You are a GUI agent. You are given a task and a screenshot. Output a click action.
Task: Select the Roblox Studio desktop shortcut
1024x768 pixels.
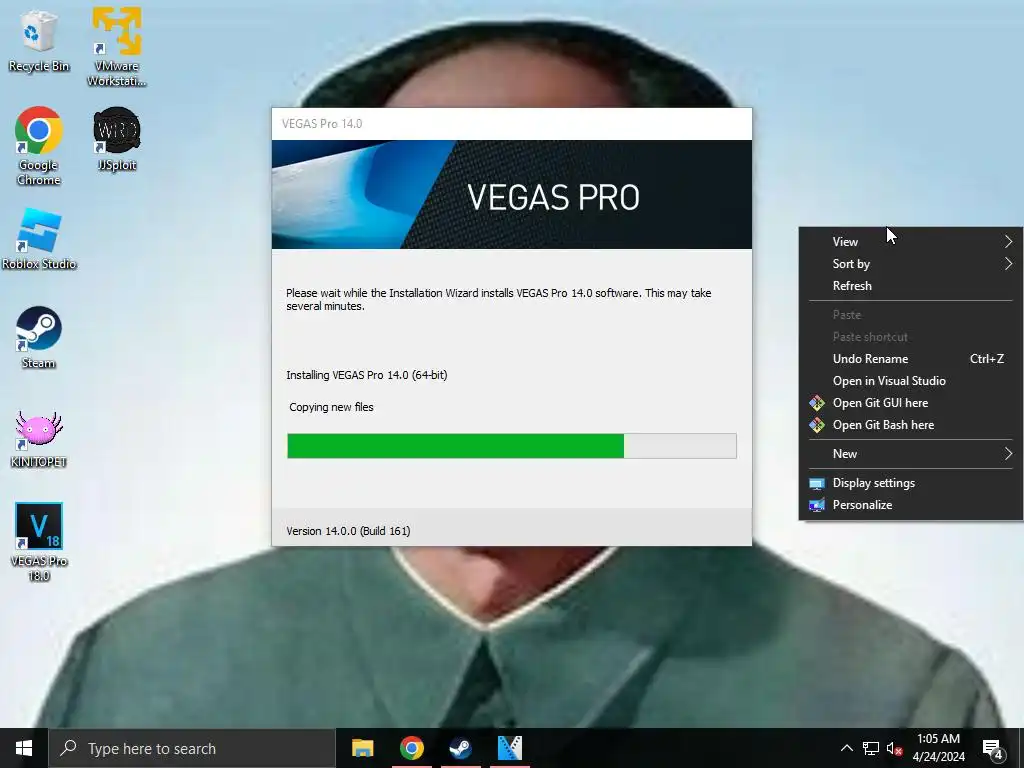(x=39, y=239)
